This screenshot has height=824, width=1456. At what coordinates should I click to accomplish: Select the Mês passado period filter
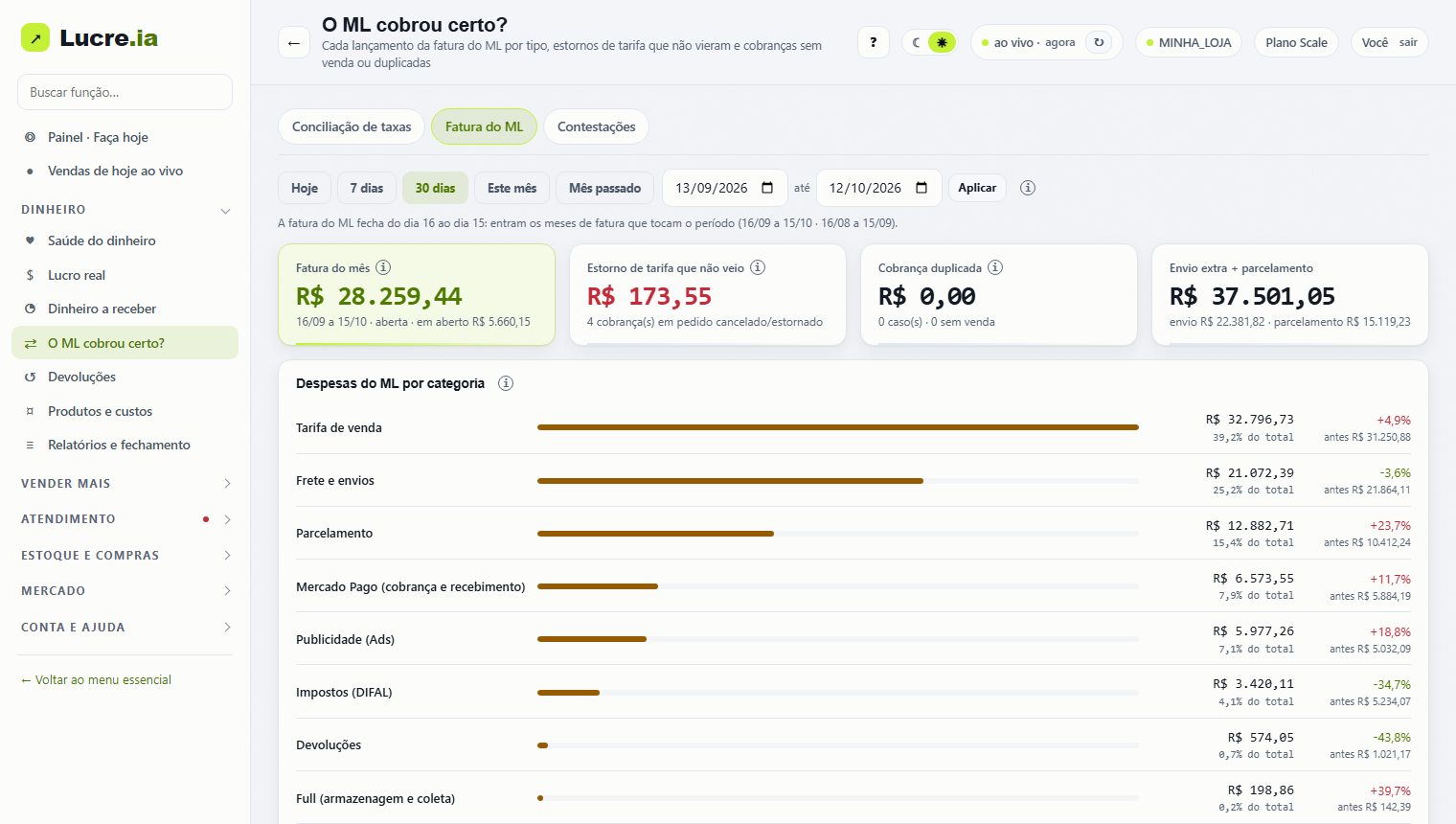[x=604, y=188]
